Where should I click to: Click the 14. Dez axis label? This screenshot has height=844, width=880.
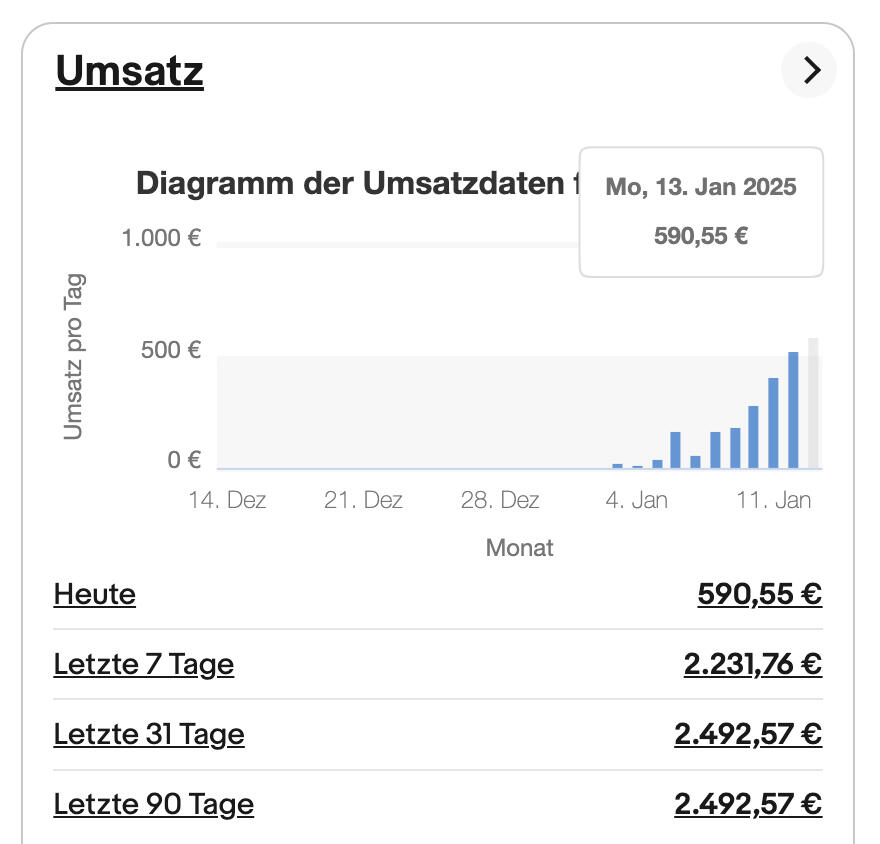227,500
